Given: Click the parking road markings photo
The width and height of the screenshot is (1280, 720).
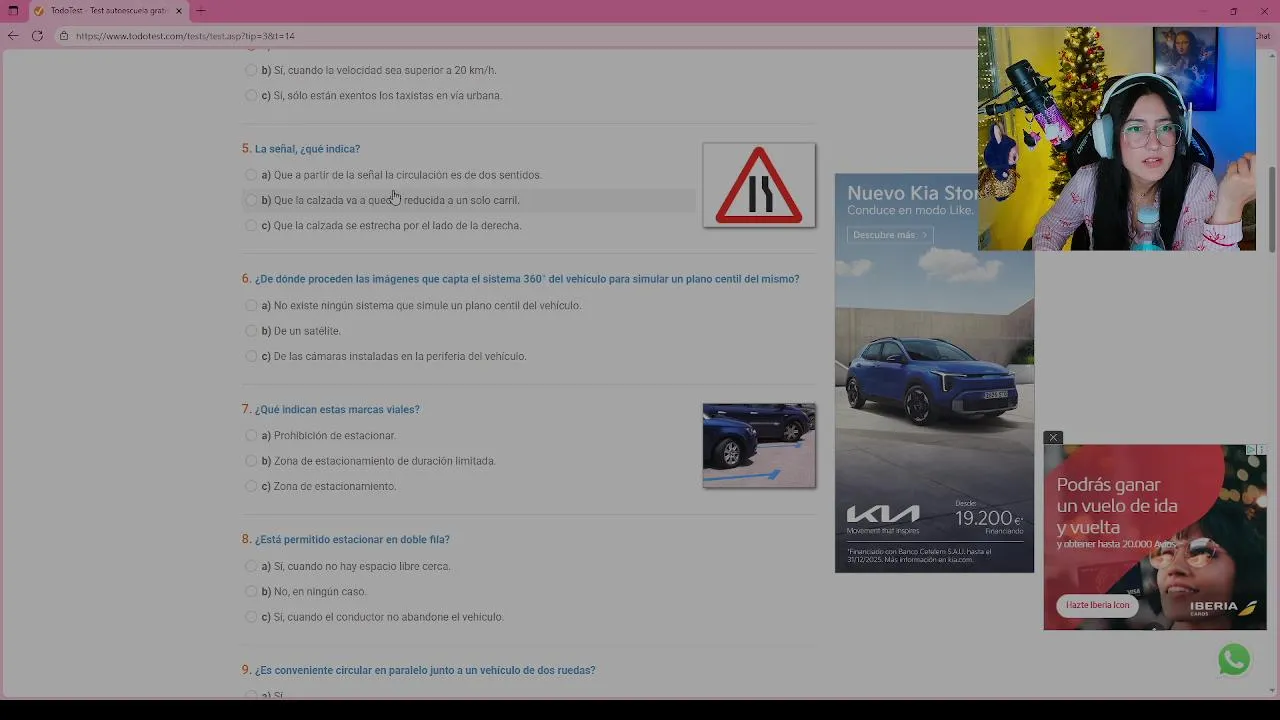Looking at the screenshot, I should [759, 446].
